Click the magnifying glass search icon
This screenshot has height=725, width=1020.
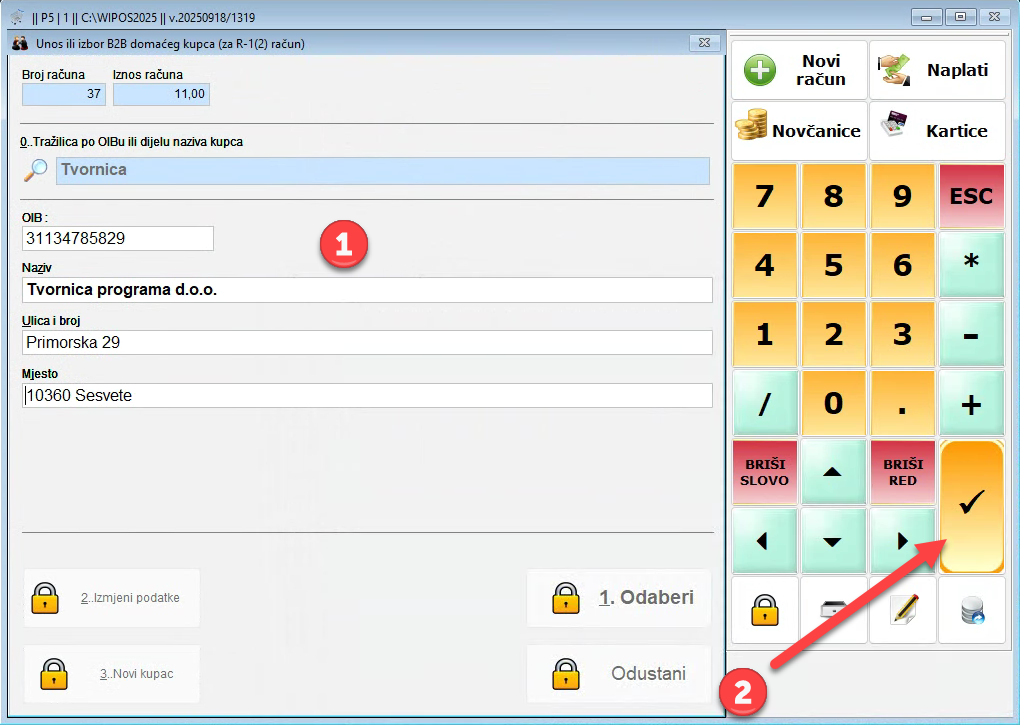point(35,170)
